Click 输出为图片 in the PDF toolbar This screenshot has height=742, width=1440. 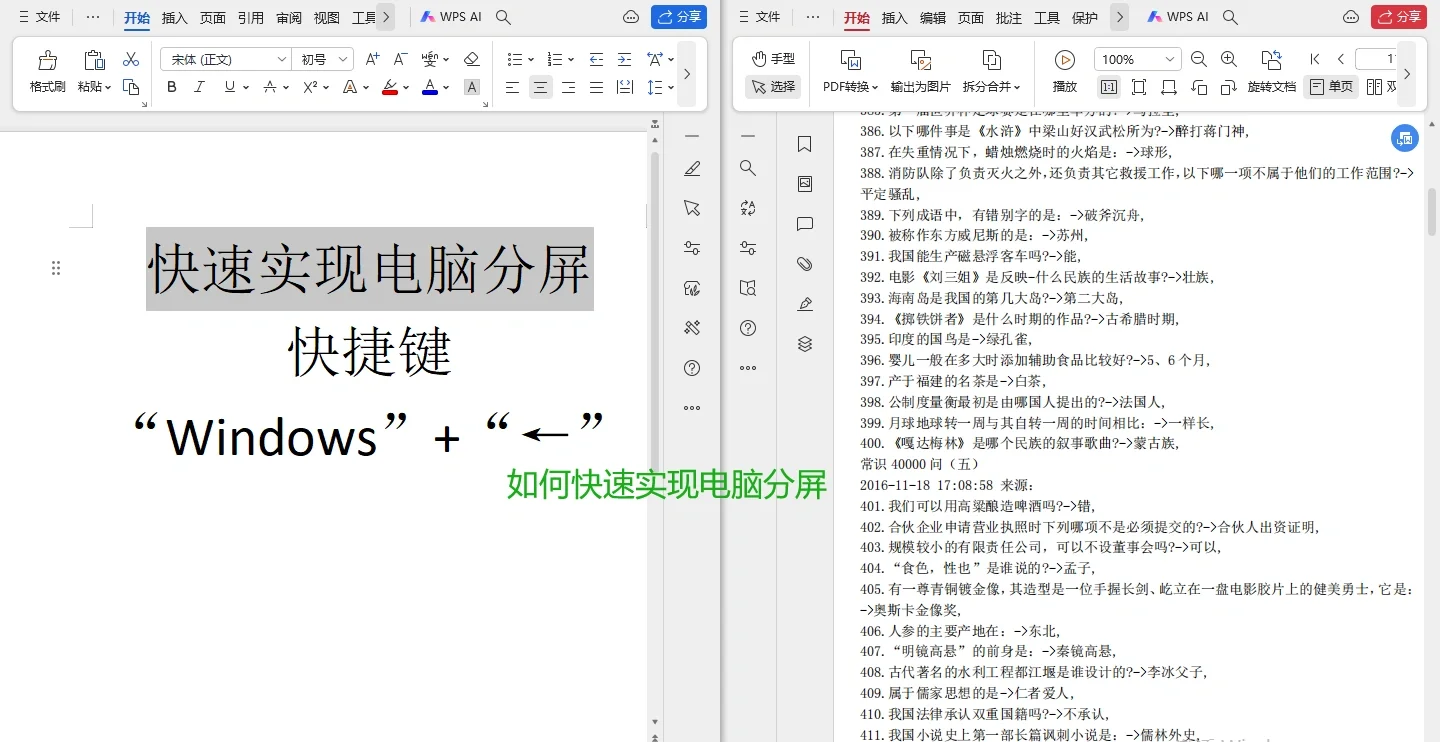coord(921,70)
